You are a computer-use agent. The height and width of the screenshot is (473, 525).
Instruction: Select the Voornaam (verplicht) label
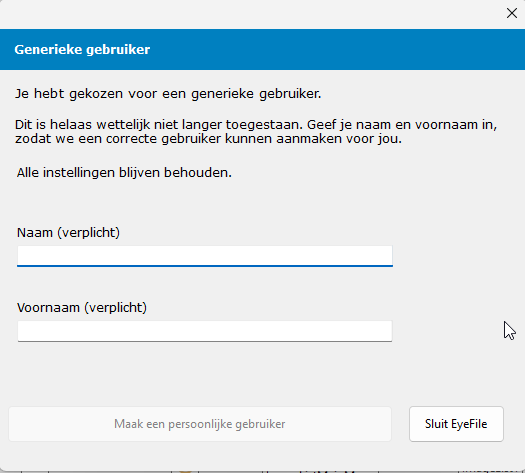tap(82, 307)
